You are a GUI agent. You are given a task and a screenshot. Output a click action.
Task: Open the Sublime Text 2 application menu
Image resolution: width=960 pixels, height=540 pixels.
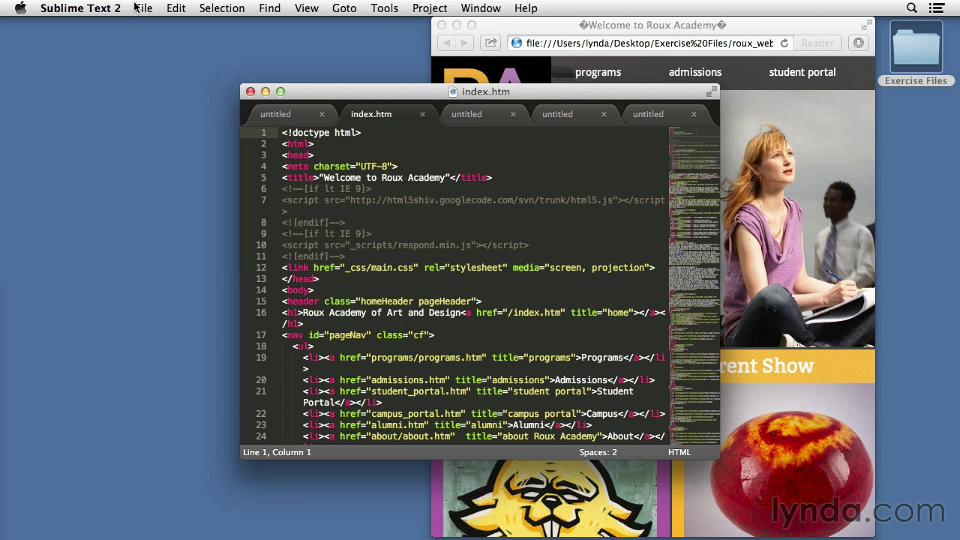click(x=80, y=8)
